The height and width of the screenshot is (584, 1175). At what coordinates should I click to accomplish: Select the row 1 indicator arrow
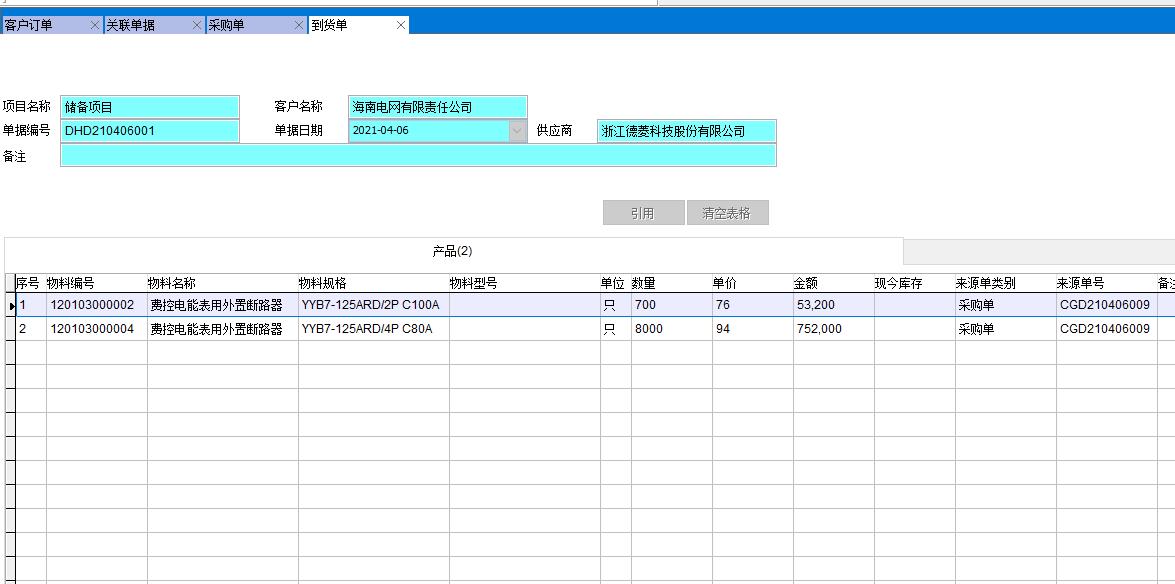coord(10,305)
